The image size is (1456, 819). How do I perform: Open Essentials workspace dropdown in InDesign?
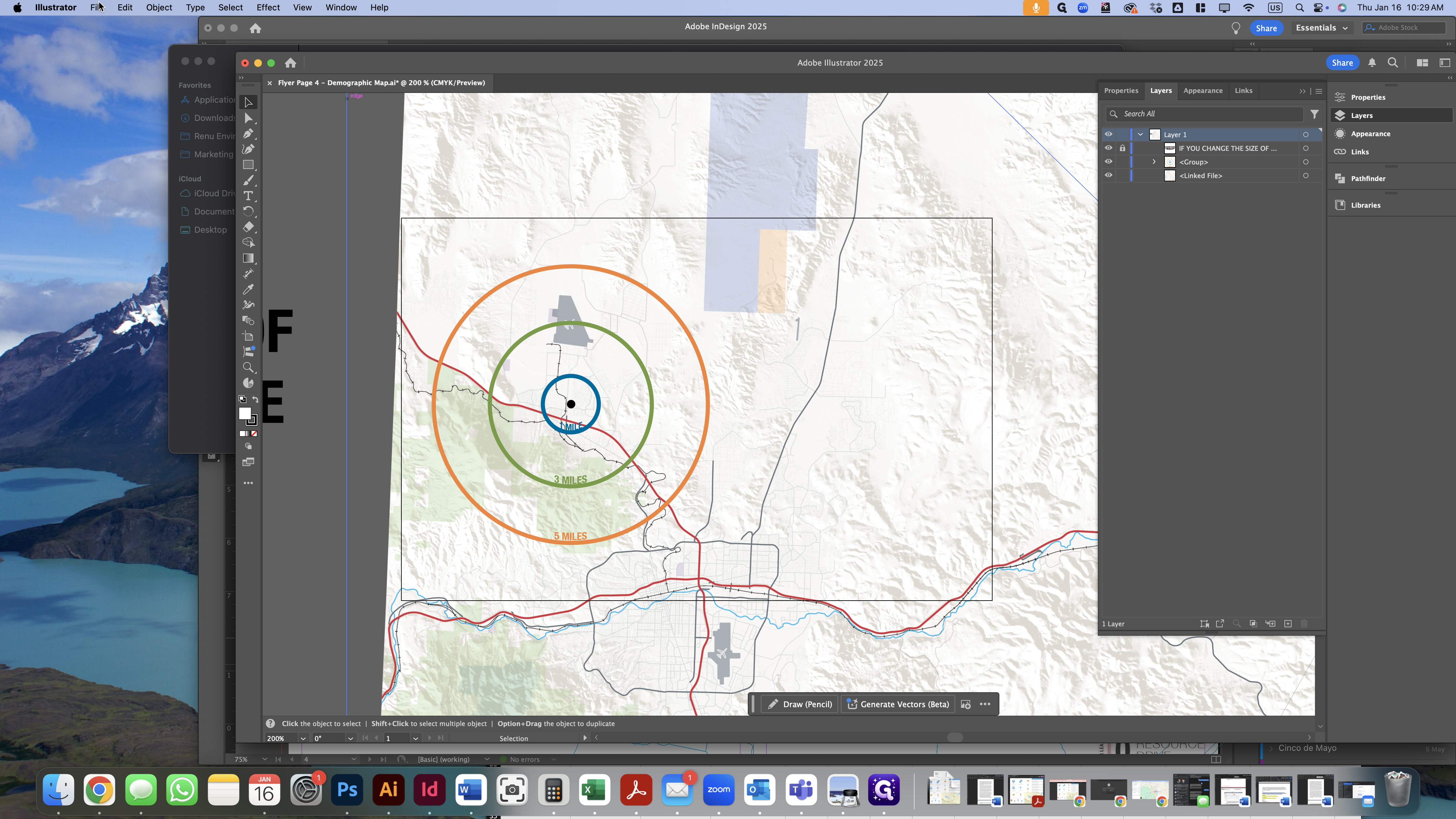[x=1321, y=28]
